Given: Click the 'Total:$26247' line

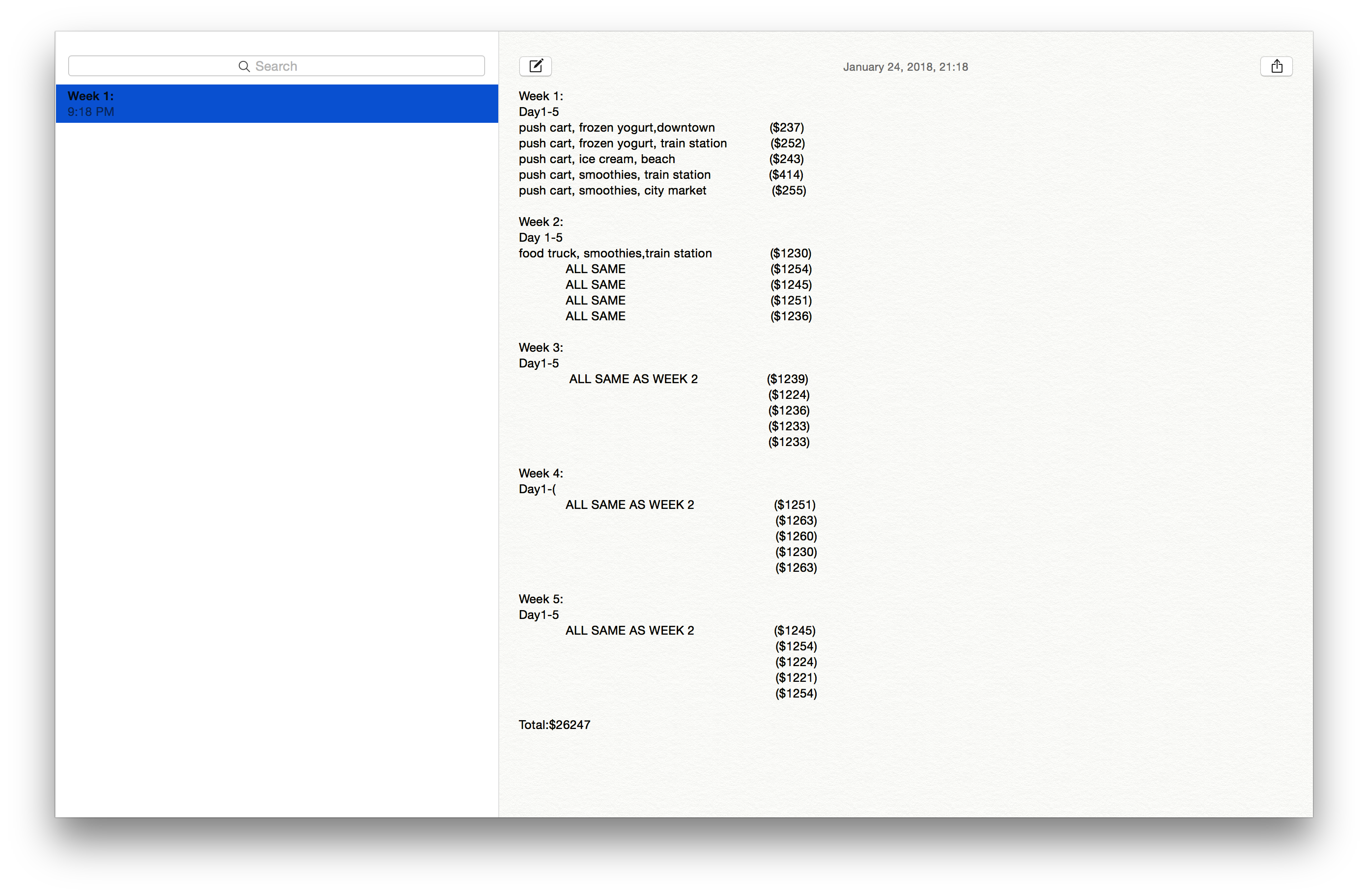Looking at the screenshot, I should pyautogui.click(x=554, y=725).
